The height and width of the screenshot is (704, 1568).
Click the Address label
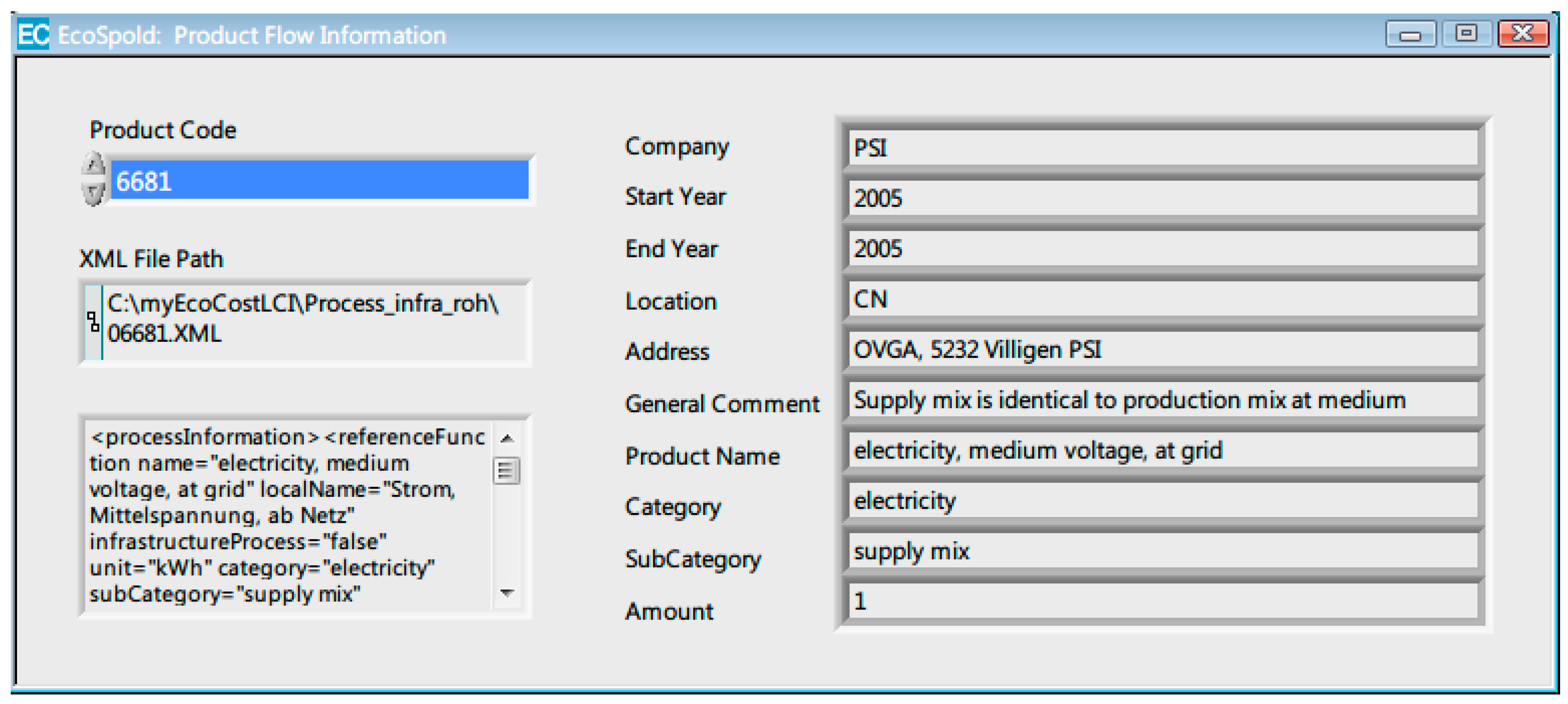(x=667, y=352)
